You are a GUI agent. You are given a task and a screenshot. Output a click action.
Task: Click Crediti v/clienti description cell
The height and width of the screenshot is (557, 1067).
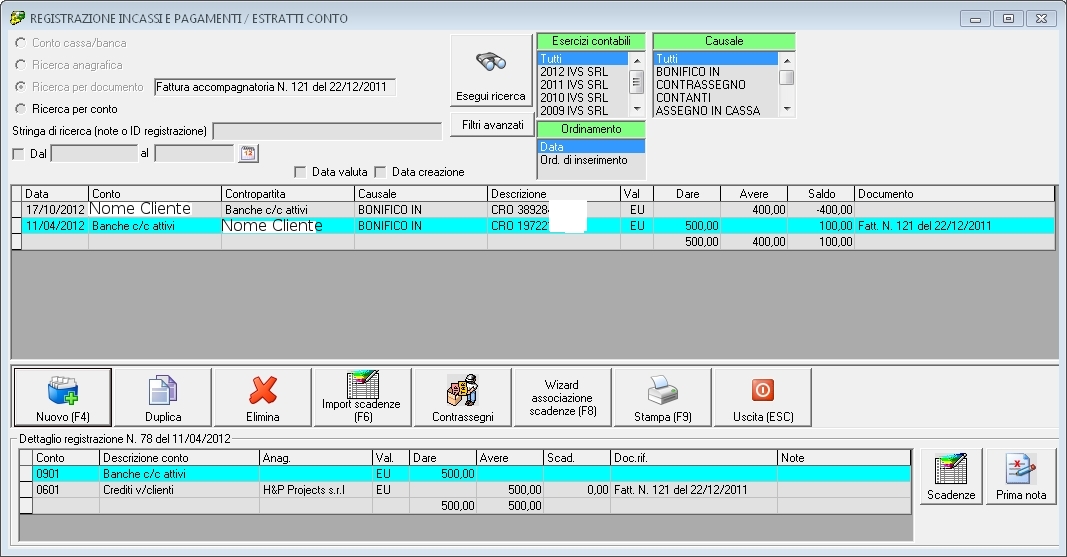[180, 490]
